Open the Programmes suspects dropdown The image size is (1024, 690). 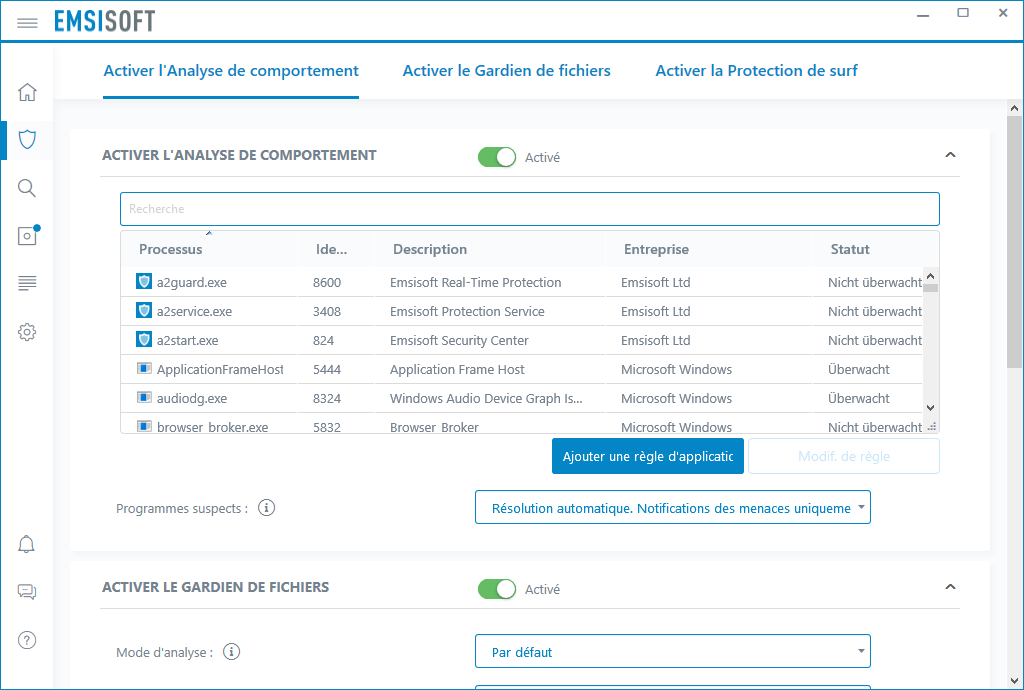(x=673, y=507)
